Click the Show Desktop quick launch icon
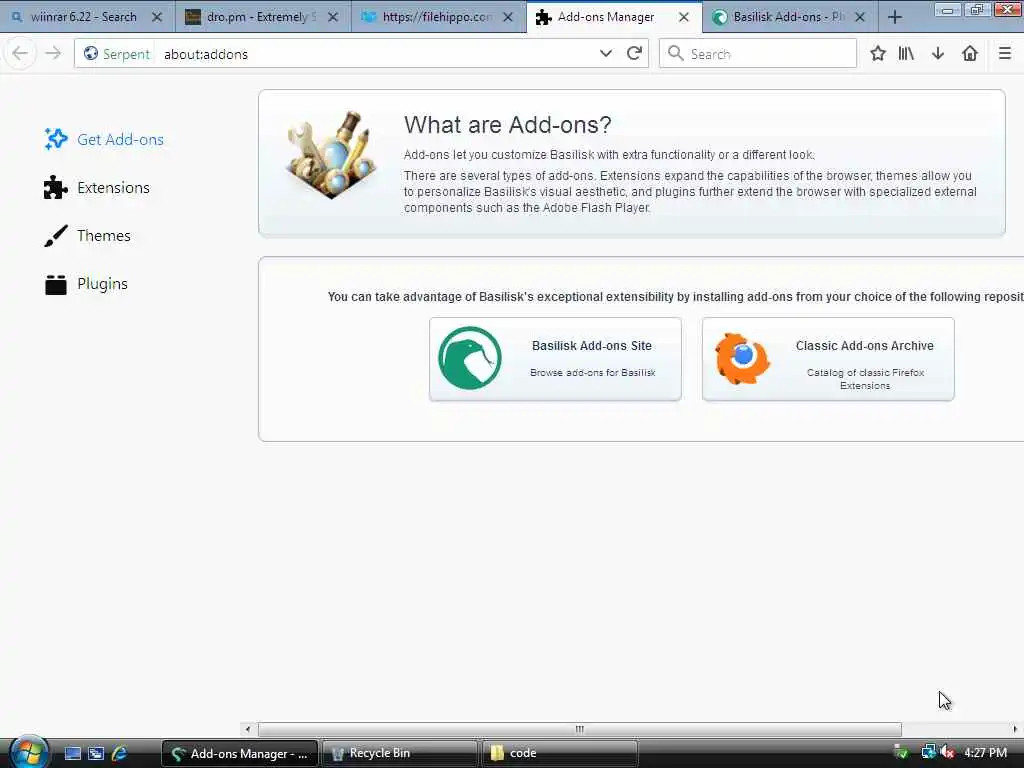Screen dimensions: 1024x768 [x=72, y=753]
